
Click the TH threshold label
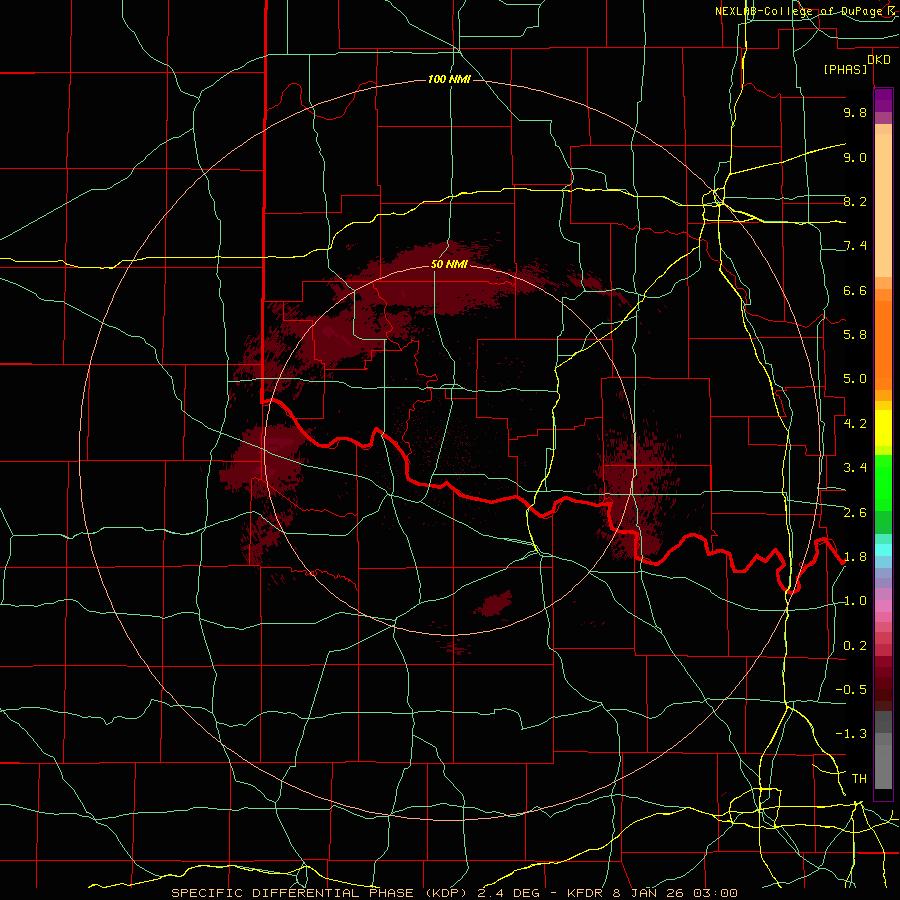click(x=859, y=779)
